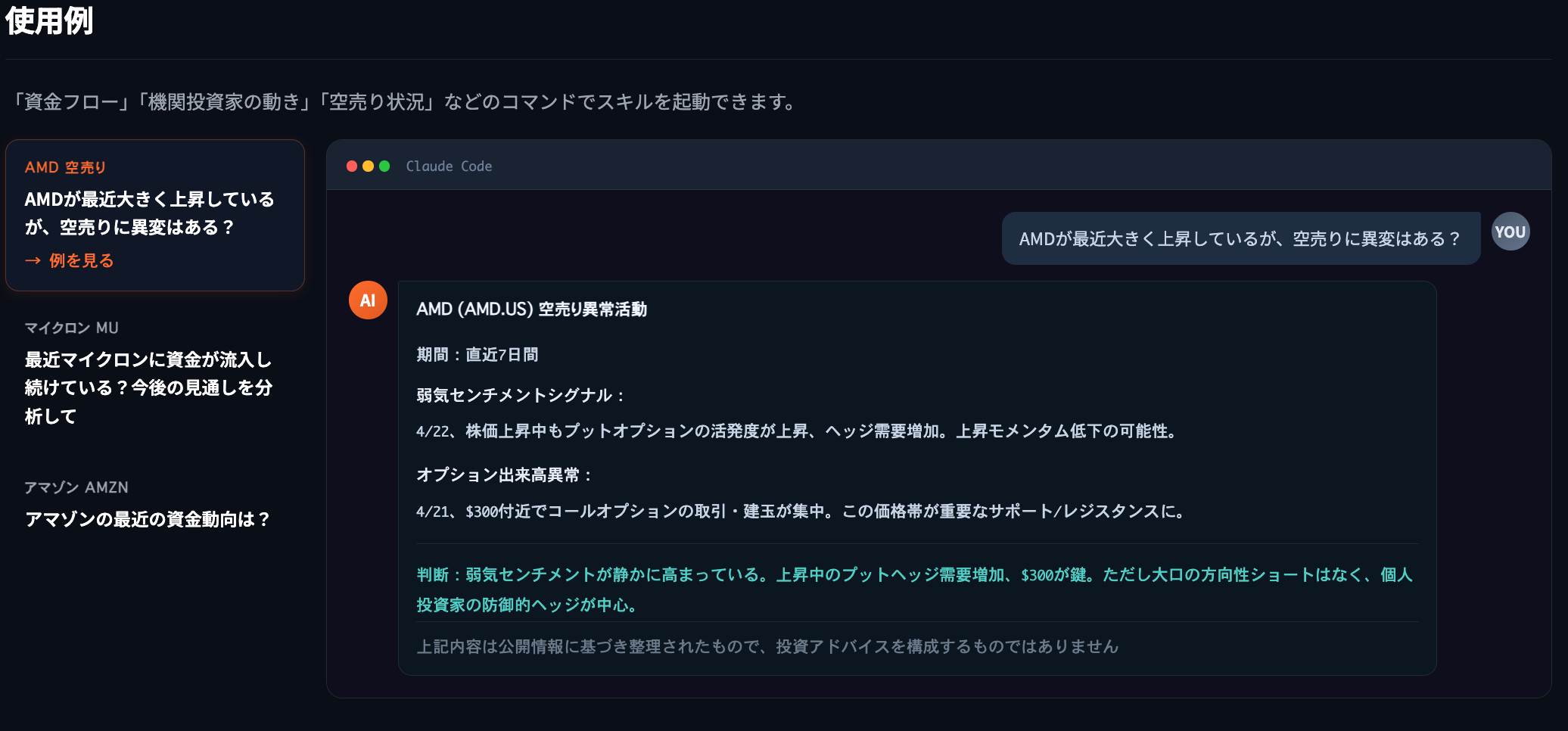Select the アマゾン AMZN example card
This screenshot has height=731, width=1568.
point(155,504)
